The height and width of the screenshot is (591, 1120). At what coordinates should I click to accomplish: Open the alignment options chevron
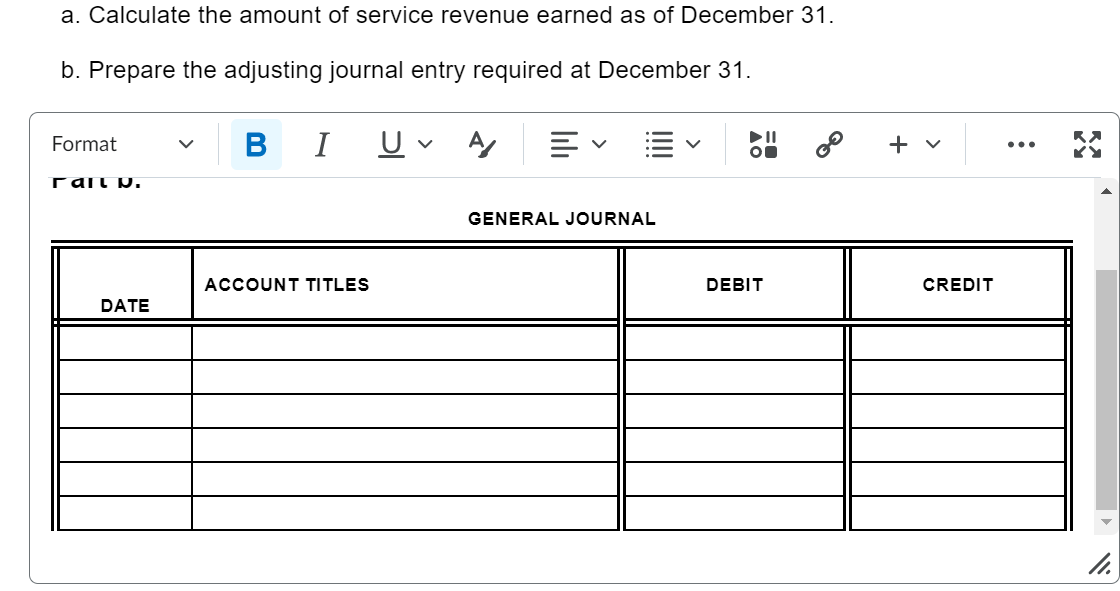597,145
